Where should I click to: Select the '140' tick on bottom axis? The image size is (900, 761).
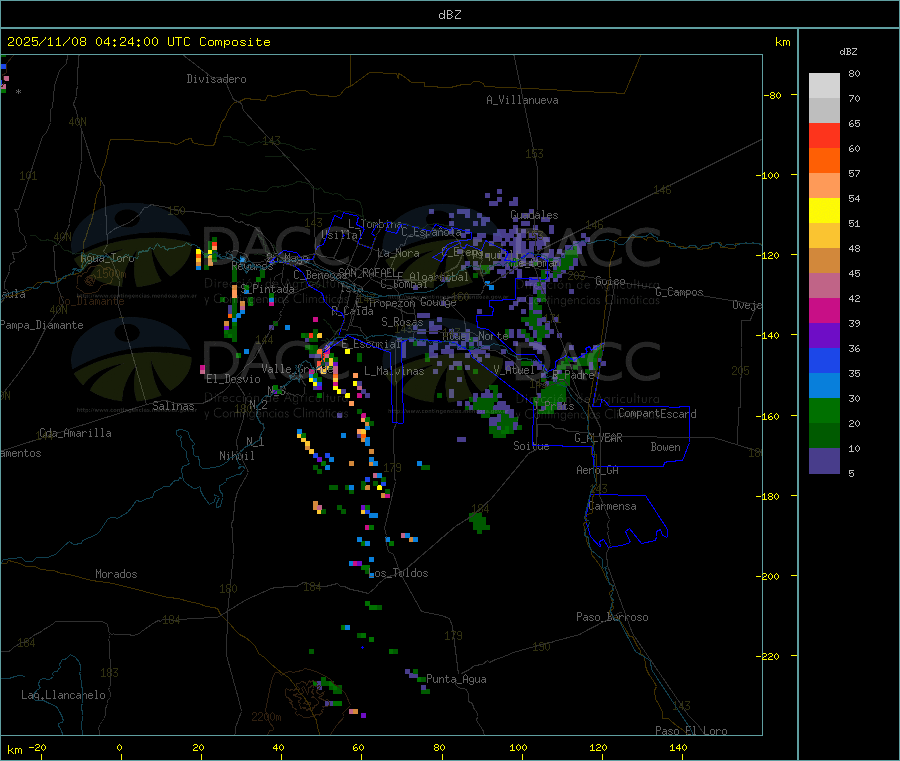(x=678, y=747)
